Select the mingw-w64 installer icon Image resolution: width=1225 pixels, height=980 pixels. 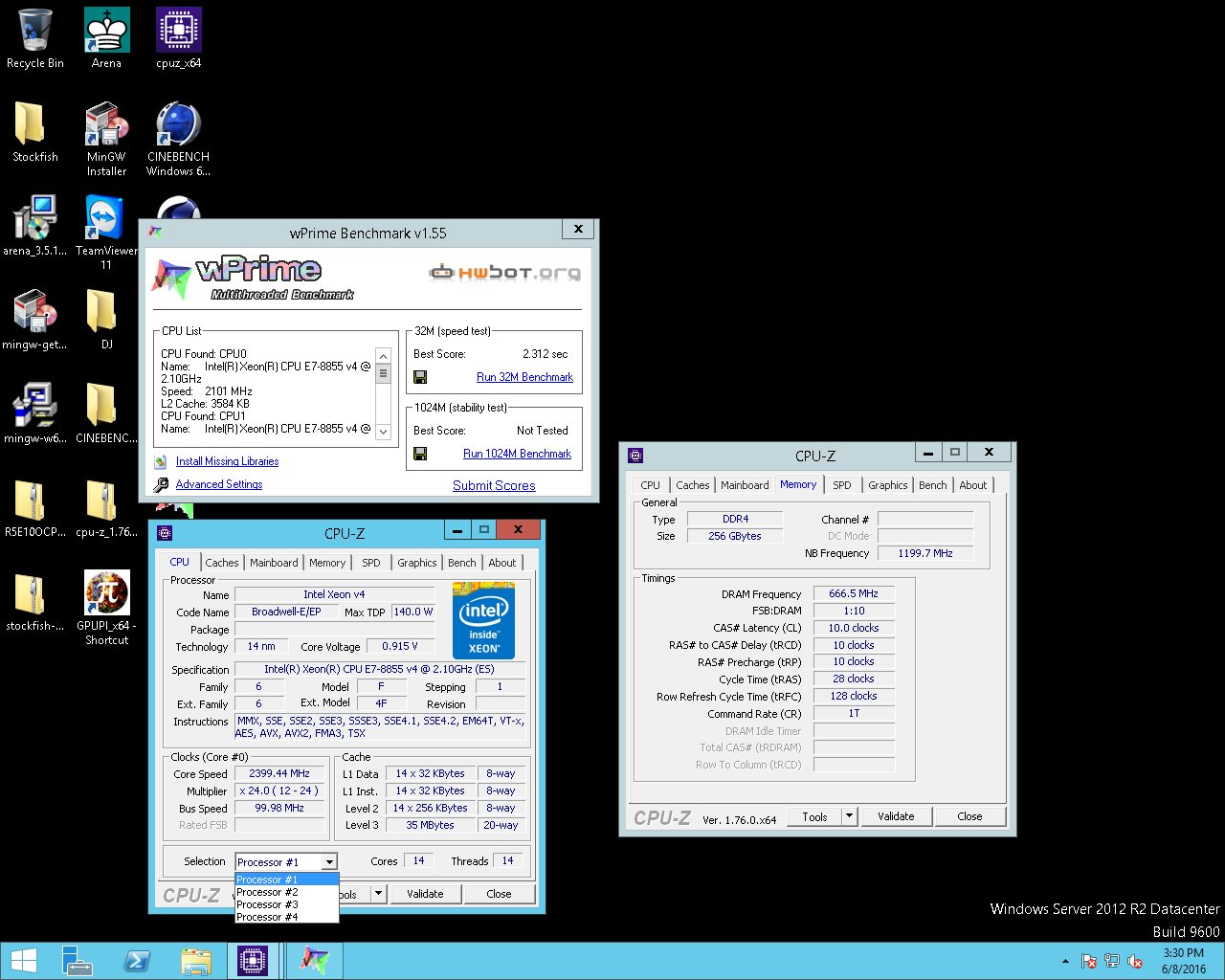pyautogui.click(x=35, y=413)
